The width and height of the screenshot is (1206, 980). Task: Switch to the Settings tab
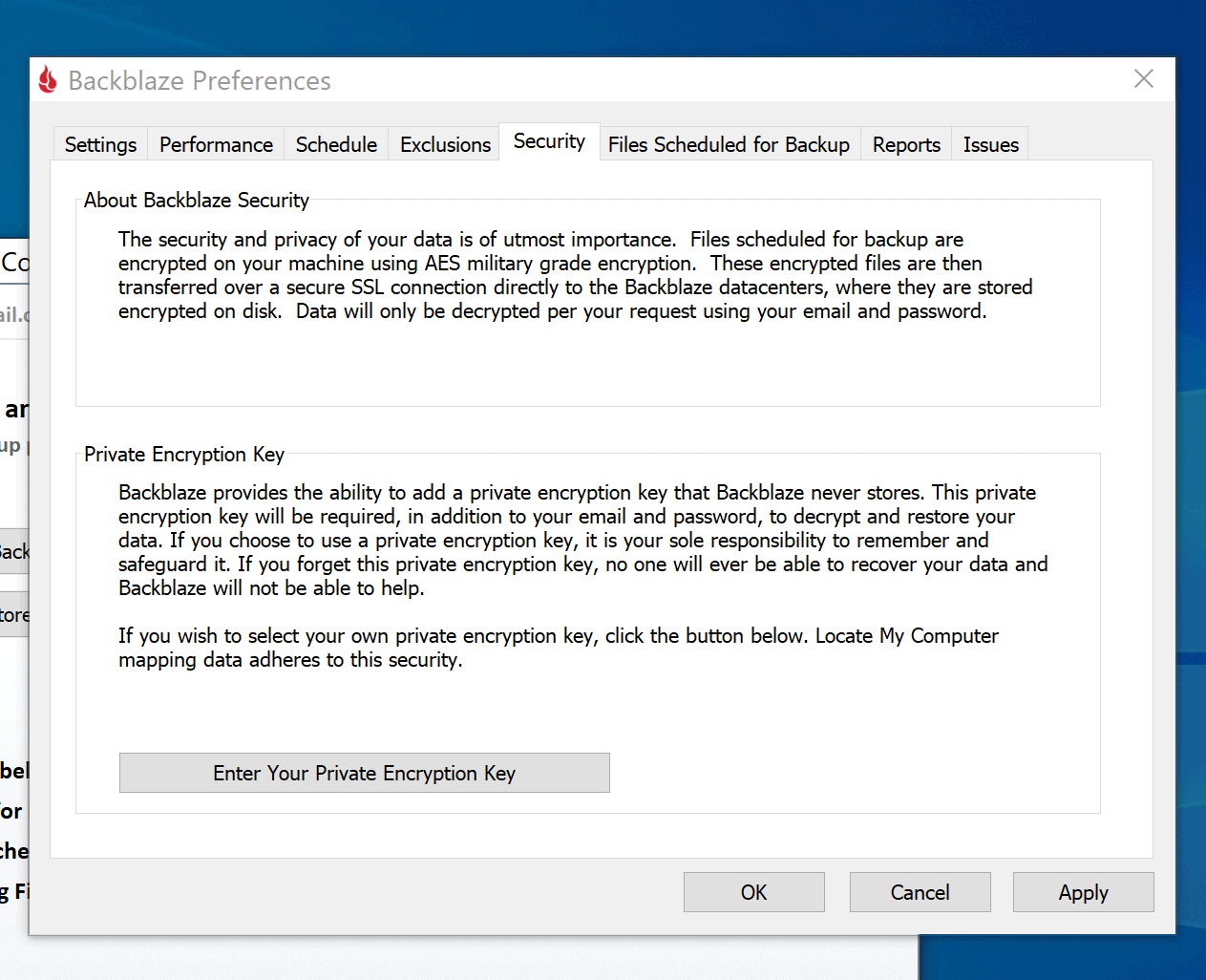[100, 144]
